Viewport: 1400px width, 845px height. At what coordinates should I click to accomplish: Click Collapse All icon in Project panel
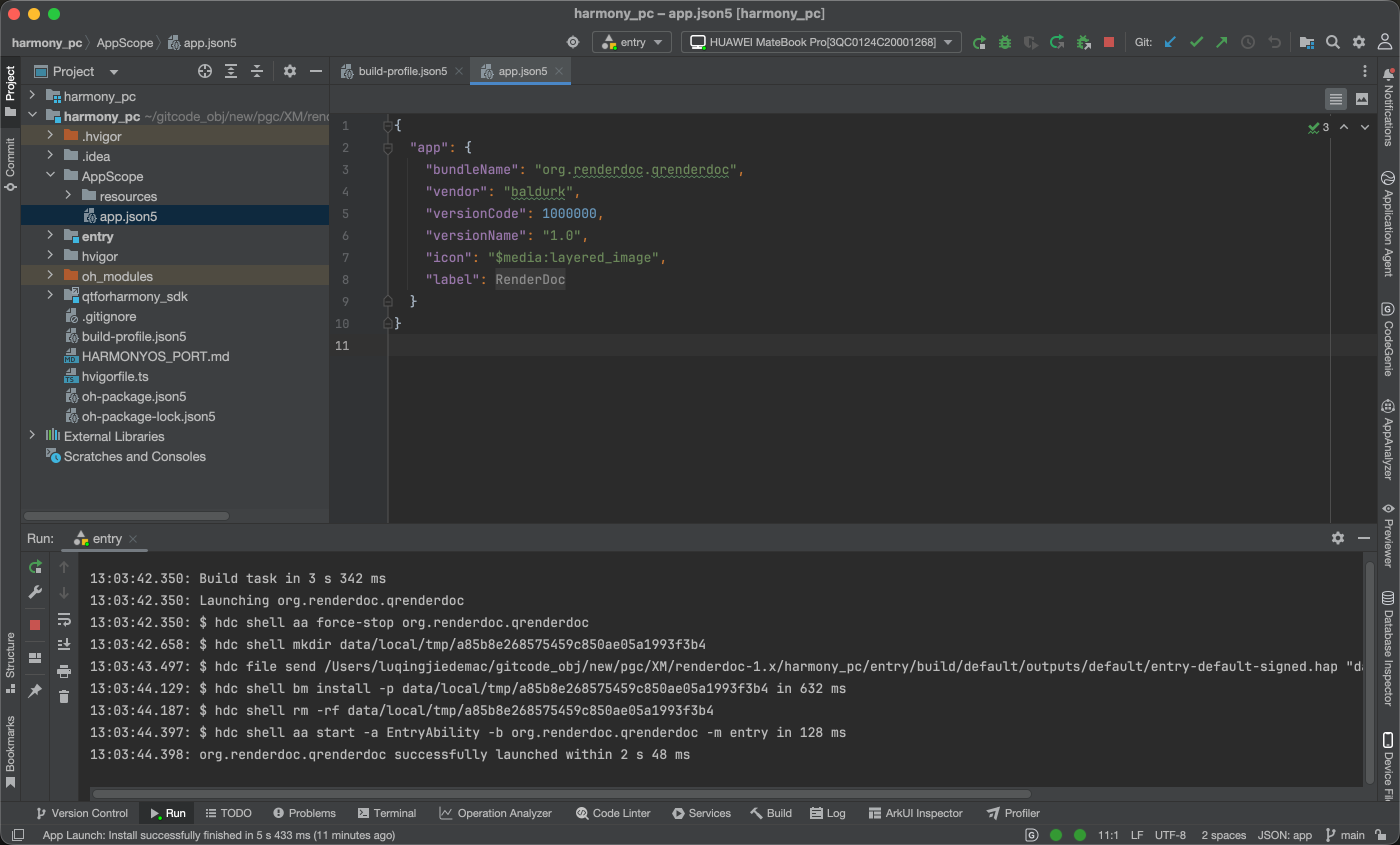[257, 71]
